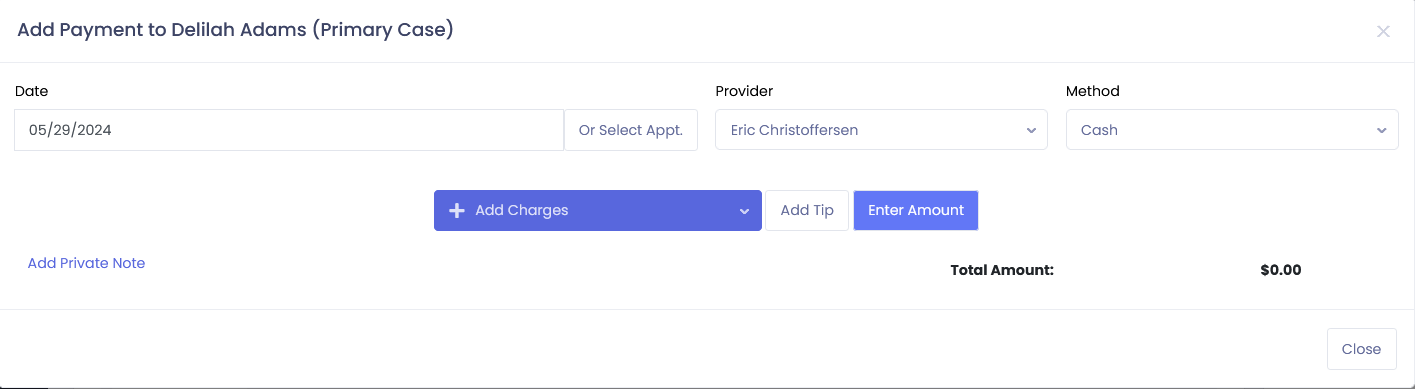Open Method list via its chevron arrow
This screenshot has height=389, width=1415.
click(x=1382, y=131)
